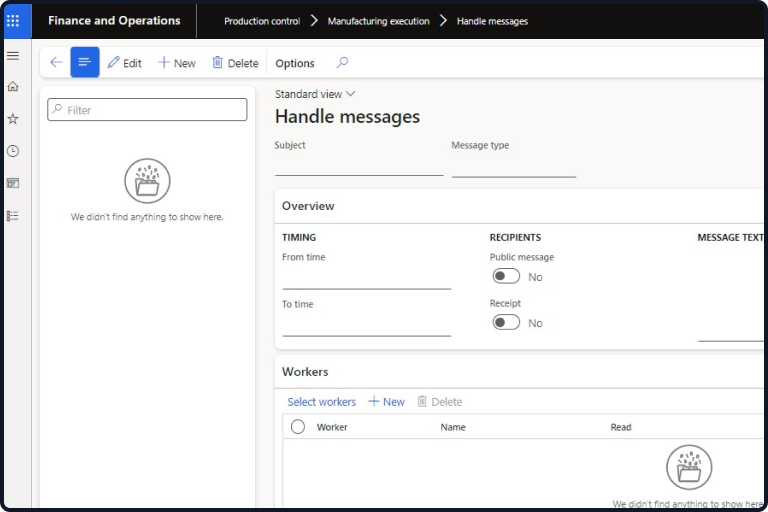The width and height of the screenshot is (768, 512).
Task: Go to Home in sidebar
Action: [x=13, y=87]
